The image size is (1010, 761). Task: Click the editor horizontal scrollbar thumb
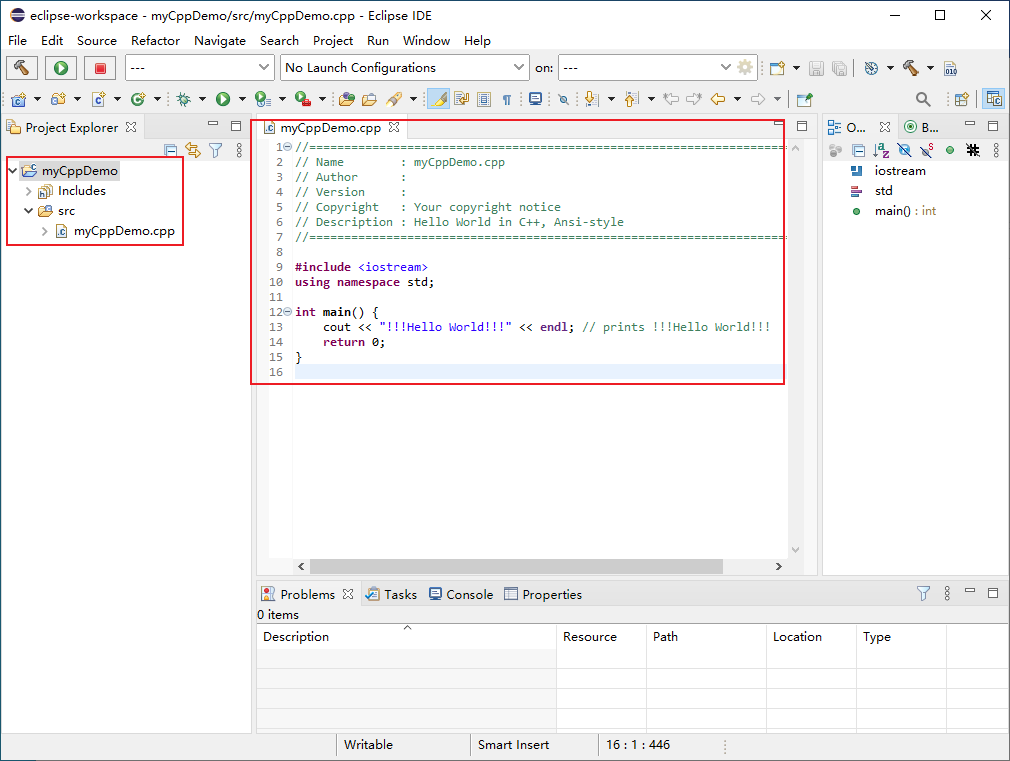516,566
